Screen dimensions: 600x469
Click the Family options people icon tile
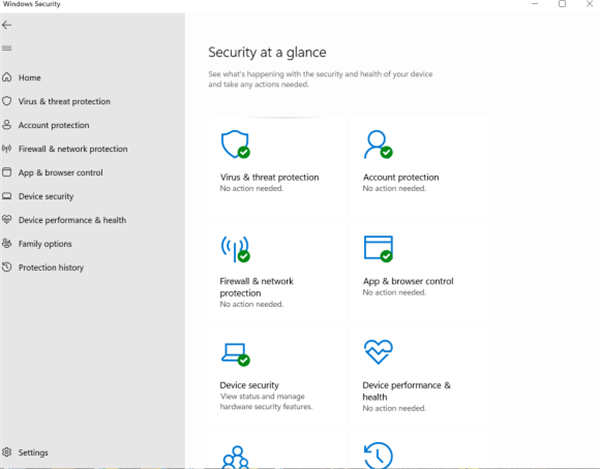(x=234, y=456)
